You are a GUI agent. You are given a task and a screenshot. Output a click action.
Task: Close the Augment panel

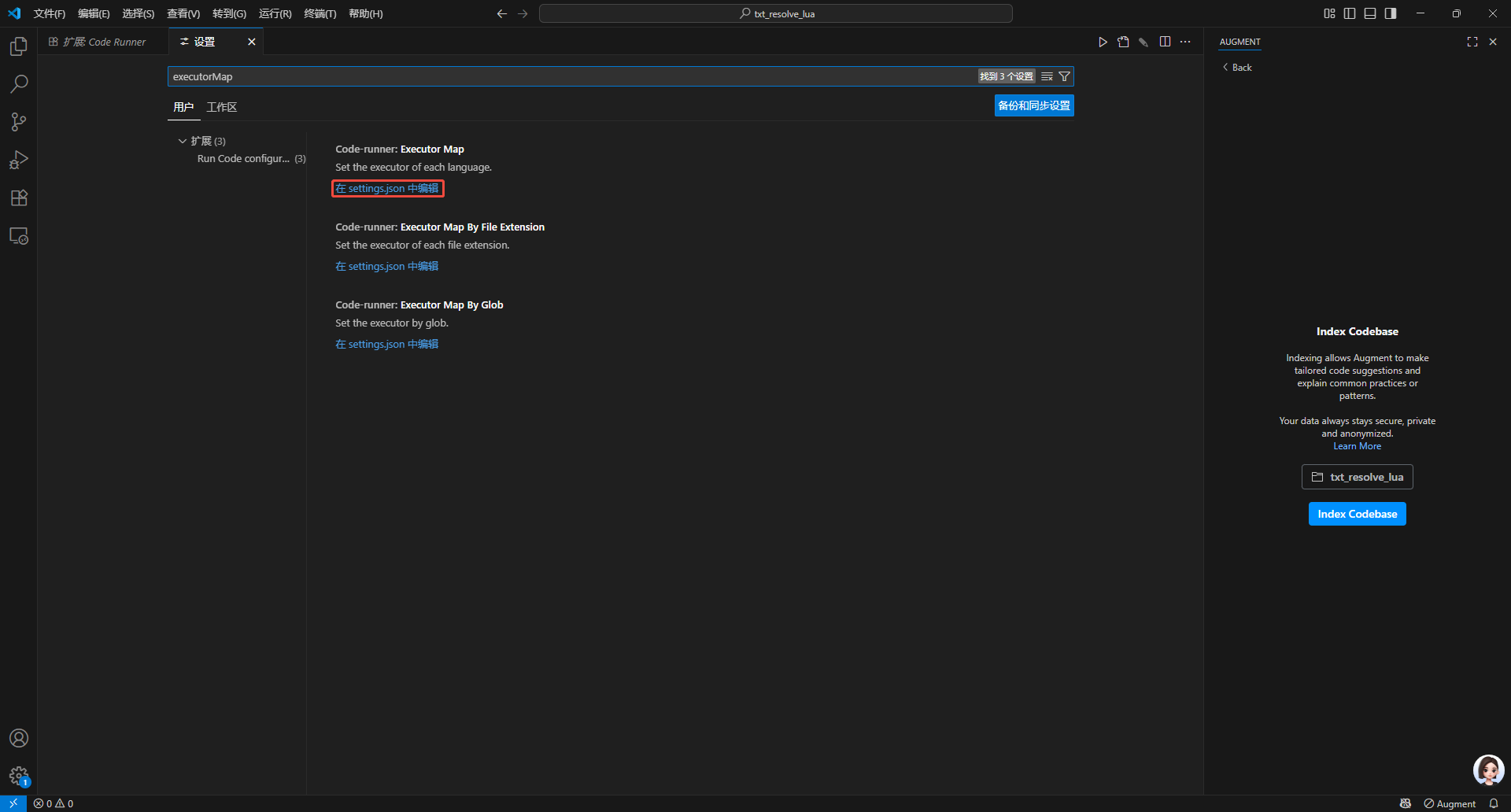(x=1493, y=42)
